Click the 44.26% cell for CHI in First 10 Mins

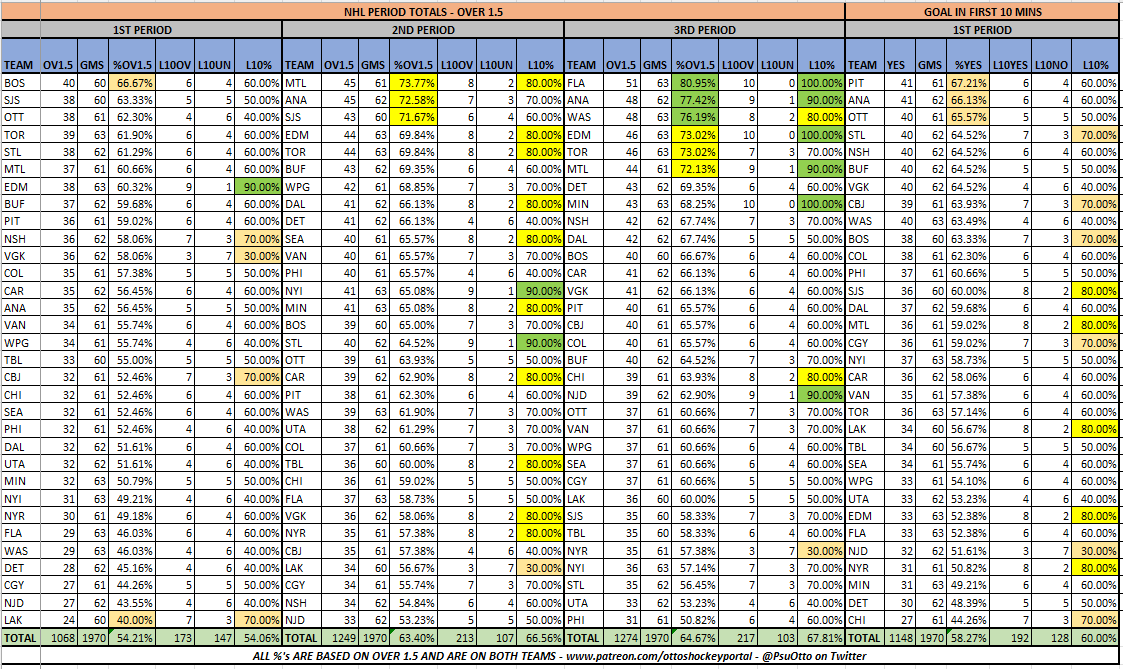pos(968,620)
